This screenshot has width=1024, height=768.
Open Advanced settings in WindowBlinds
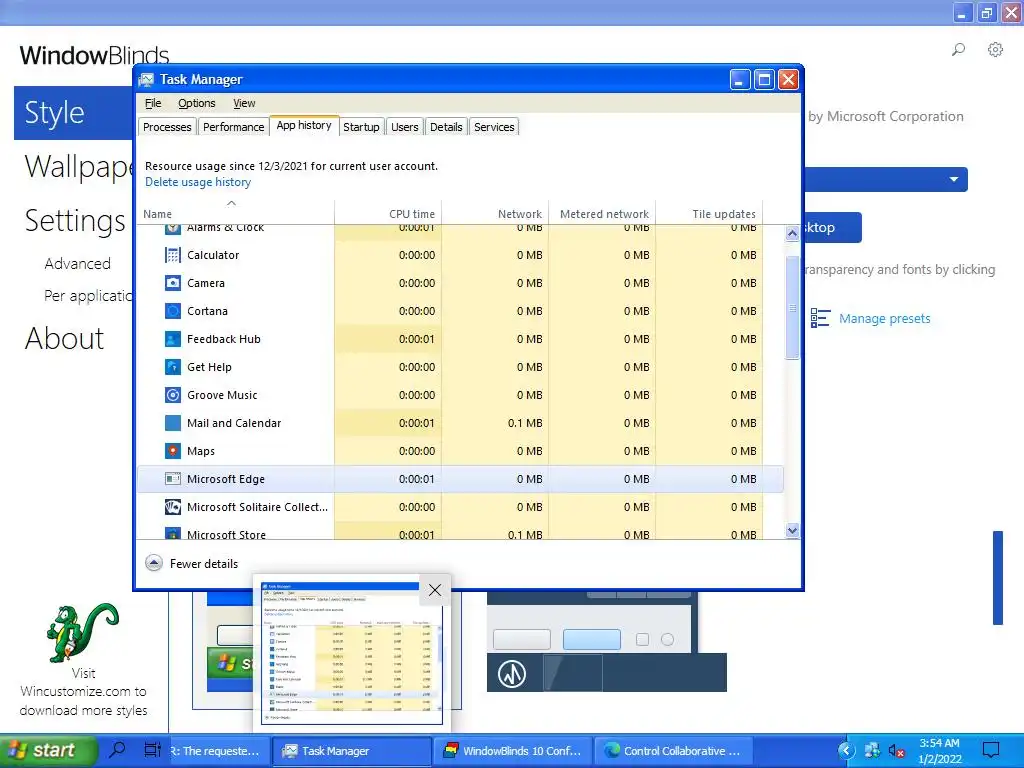click(x=78, y=264)
